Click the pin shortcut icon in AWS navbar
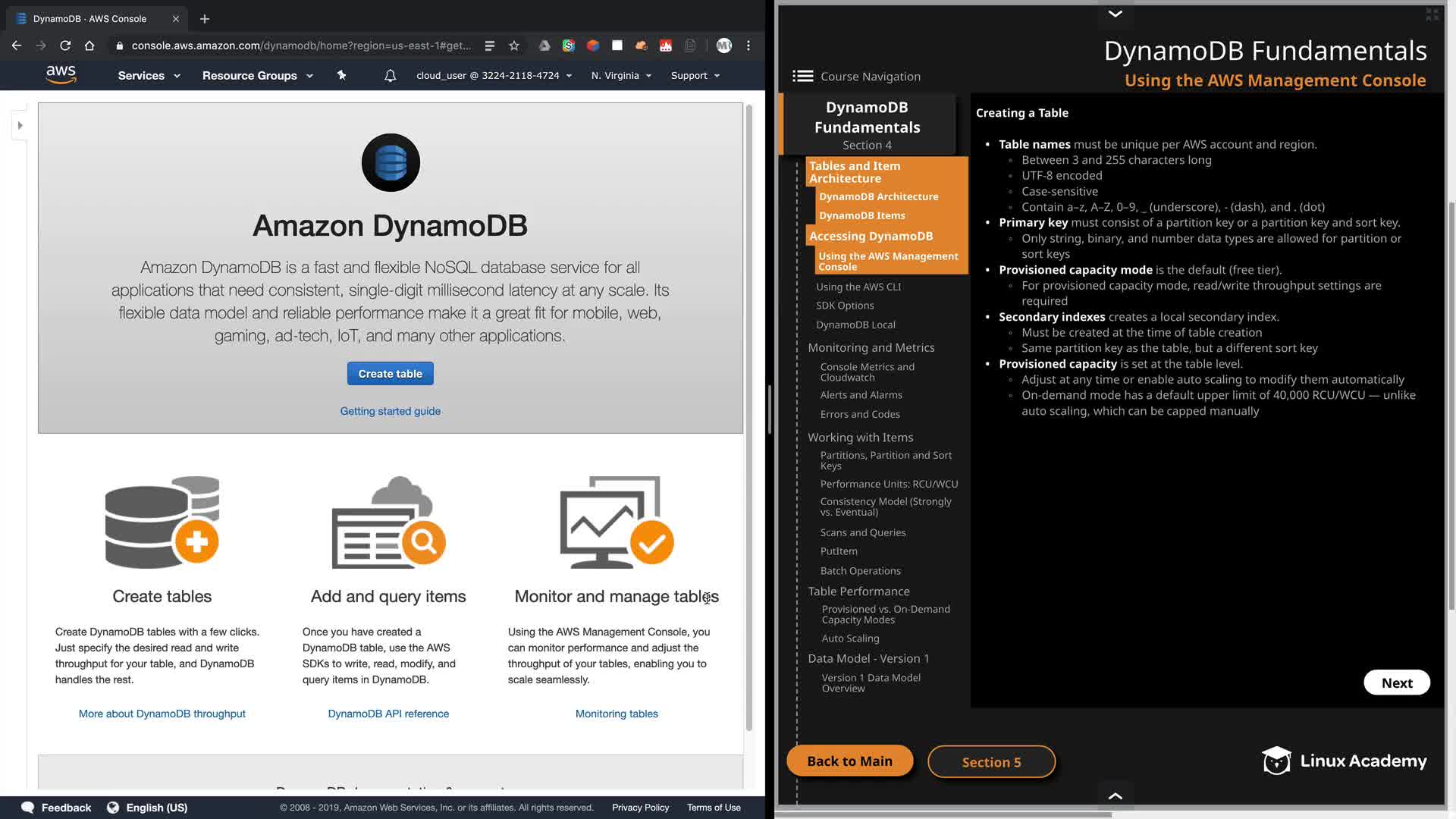Screen dimensions: 1456x819 pos(341,75)
